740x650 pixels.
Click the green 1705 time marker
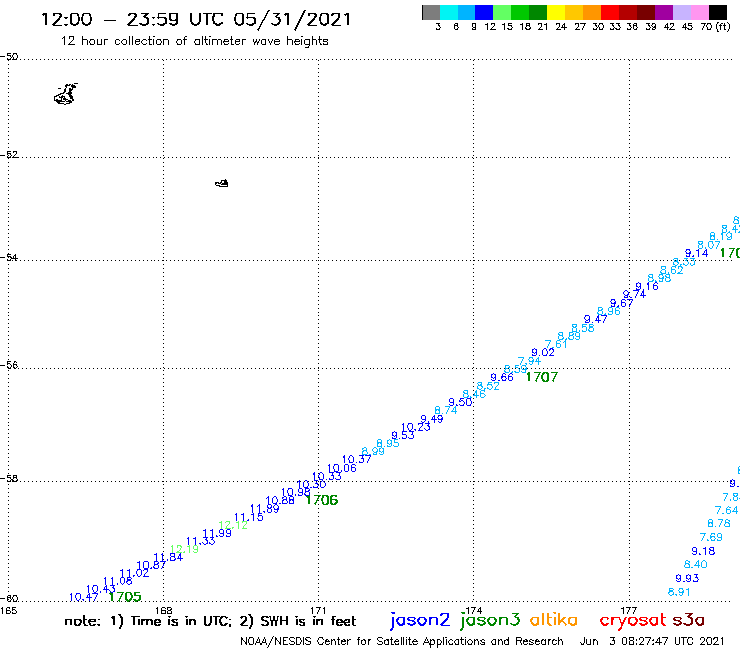tap(125, 597)
